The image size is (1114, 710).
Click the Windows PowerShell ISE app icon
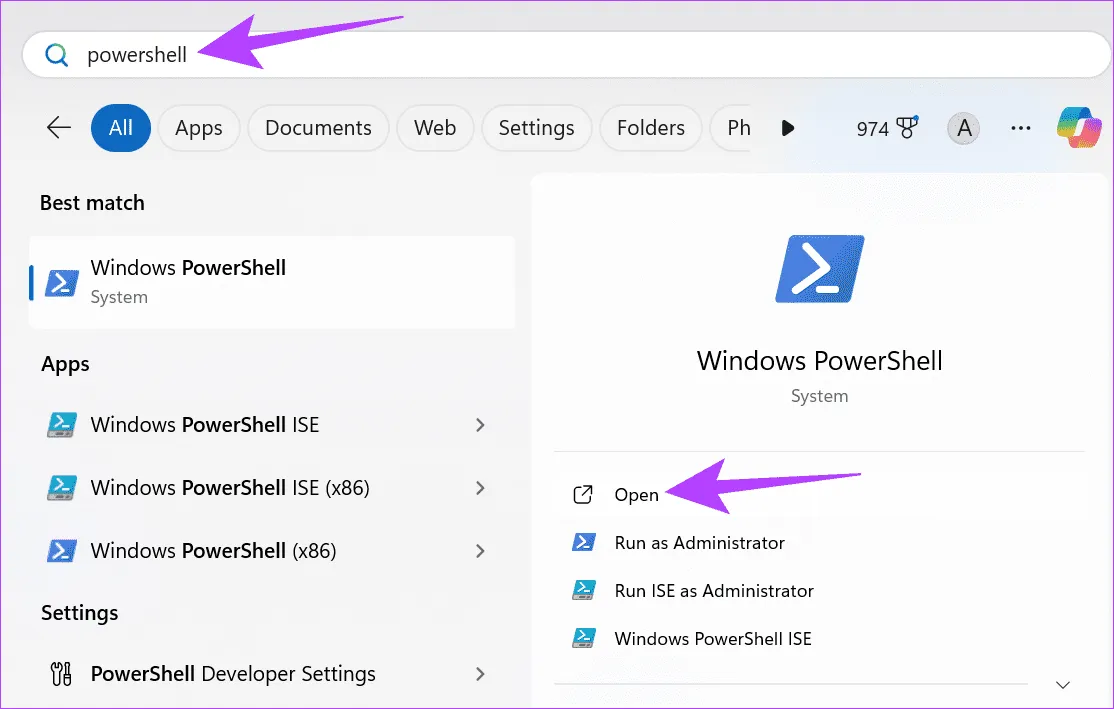pos(62,425)
